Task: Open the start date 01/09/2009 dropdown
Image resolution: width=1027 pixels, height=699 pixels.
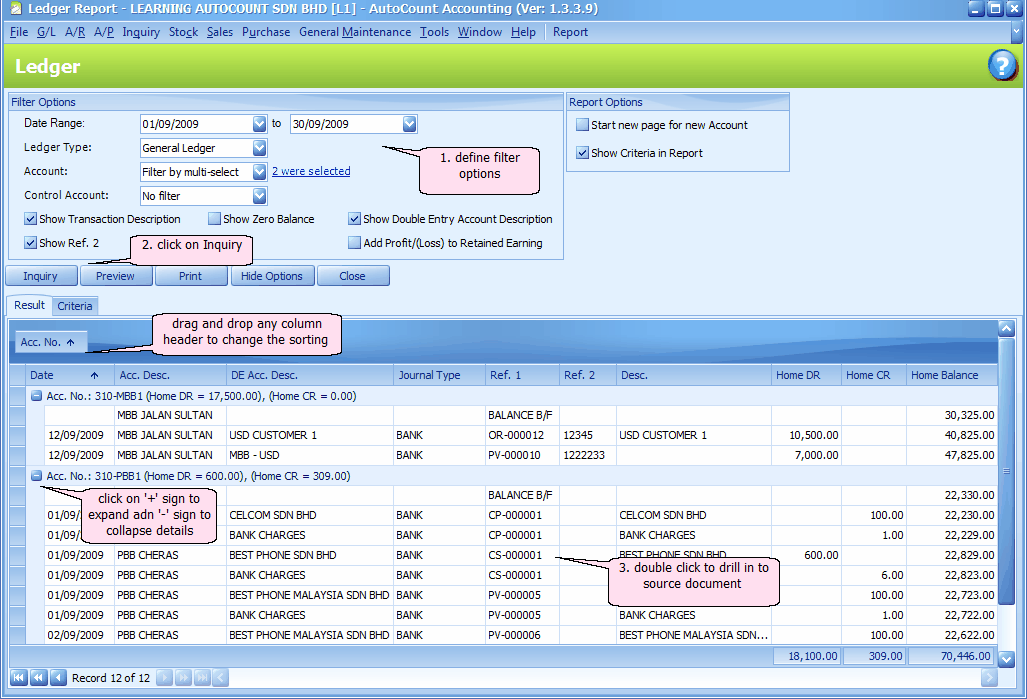Action: click(259, 124)
